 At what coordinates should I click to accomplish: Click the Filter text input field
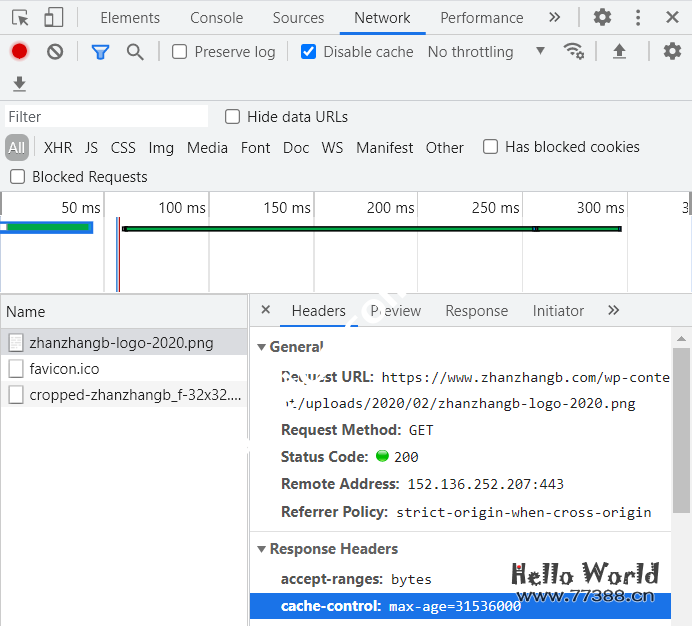coord(106,117)
